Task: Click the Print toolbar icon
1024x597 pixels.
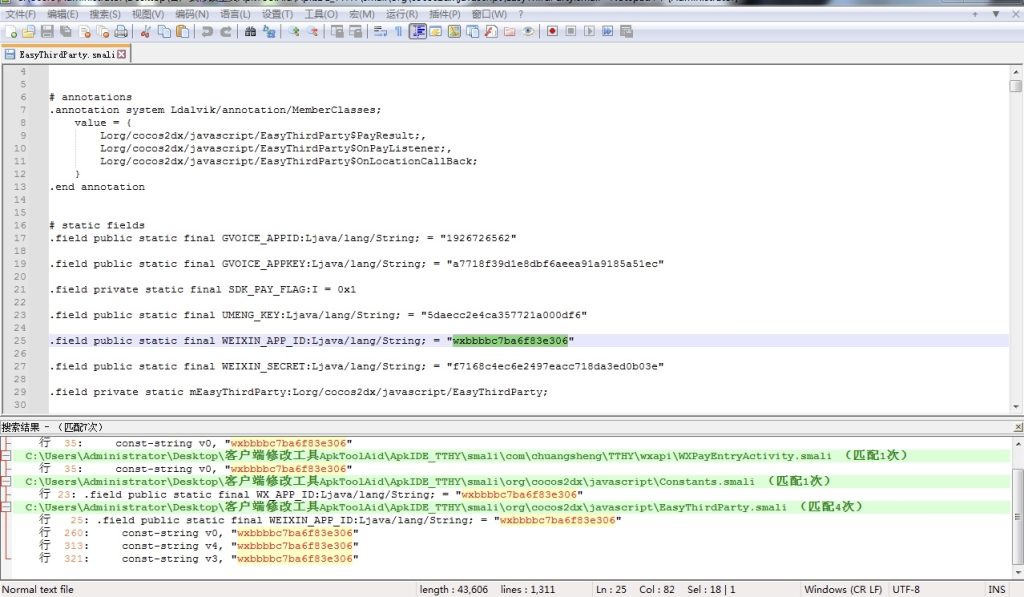Action: click(x=120, y=32)
